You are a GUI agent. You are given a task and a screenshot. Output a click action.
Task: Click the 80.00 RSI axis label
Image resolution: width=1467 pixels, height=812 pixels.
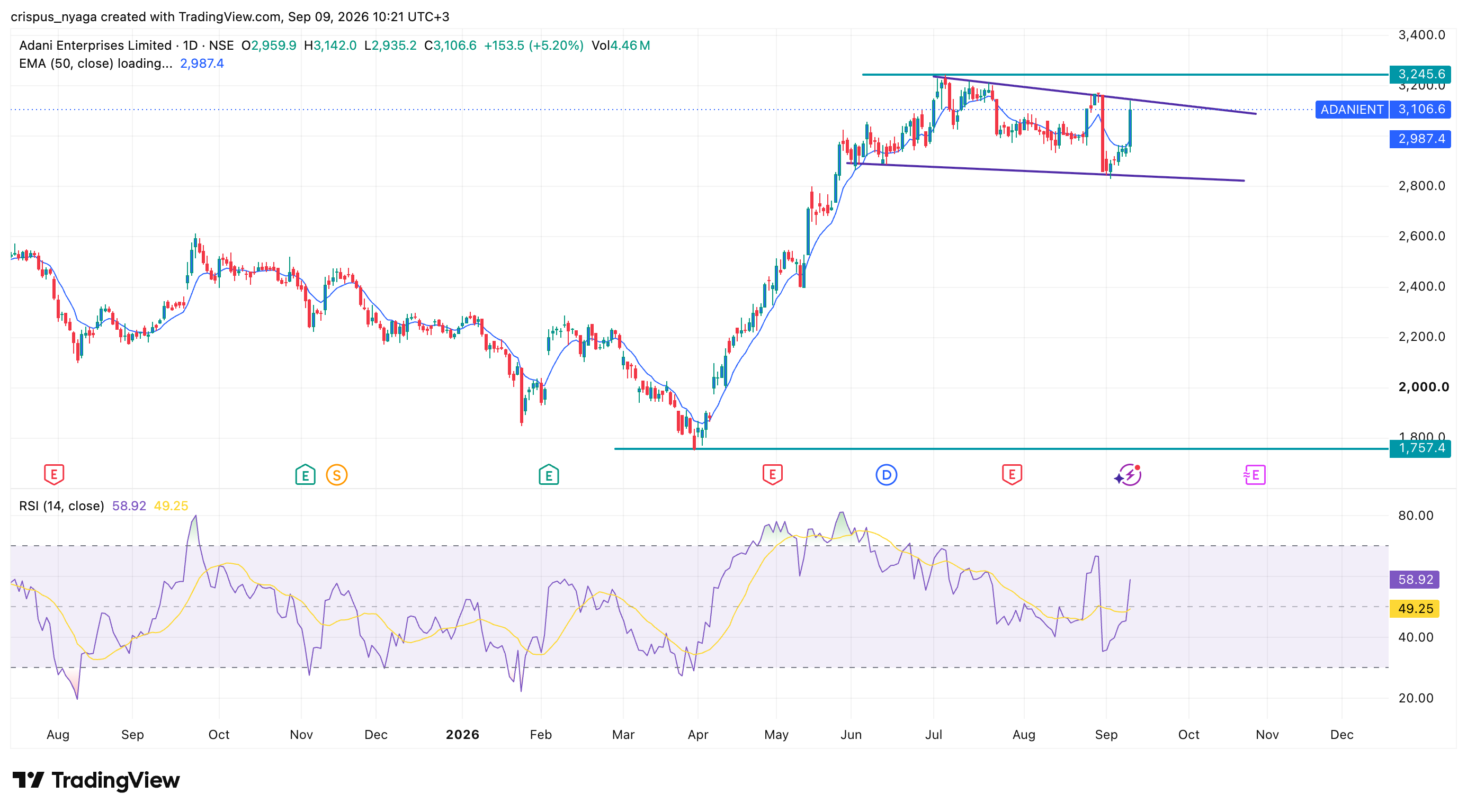(1416, 516)
